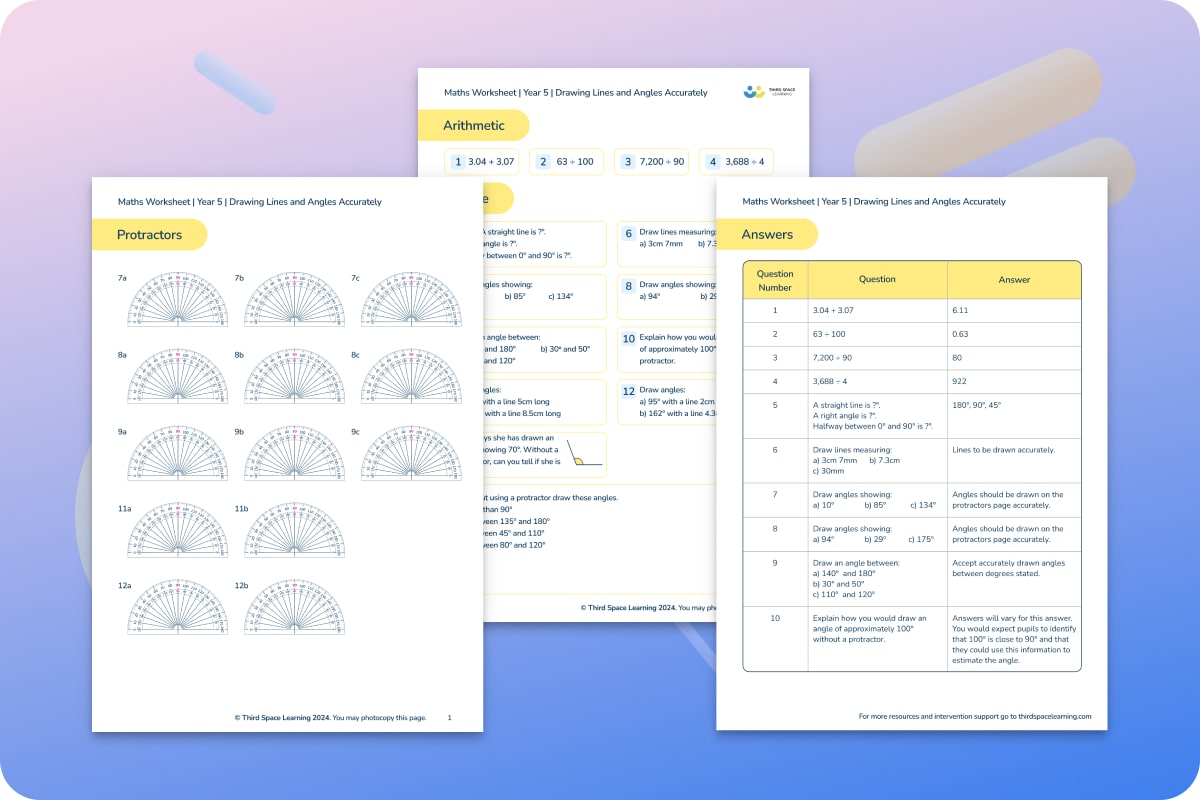
Task: Click the thirdspacelearning.com footer text
Action: [975, 716]
